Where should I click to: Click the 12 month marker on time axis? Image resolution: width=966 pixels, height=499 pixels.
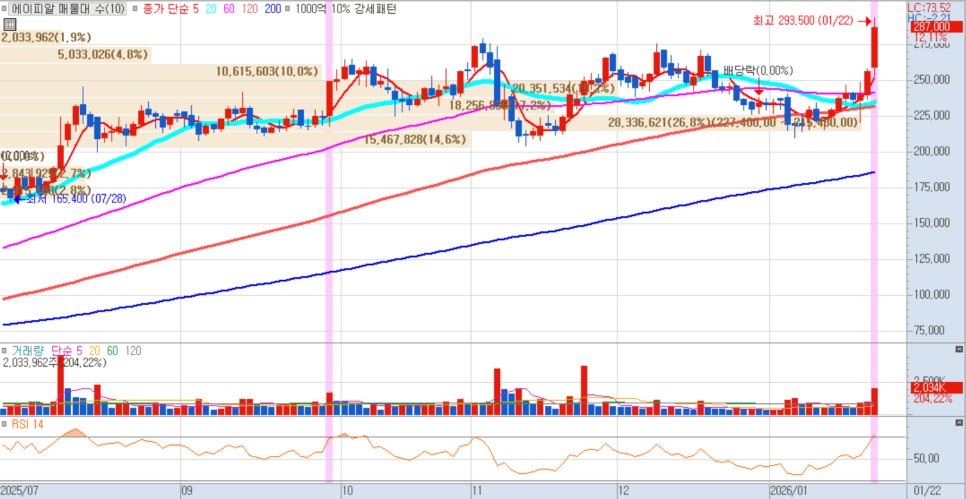pyautogui.click(x=623, y=491)
